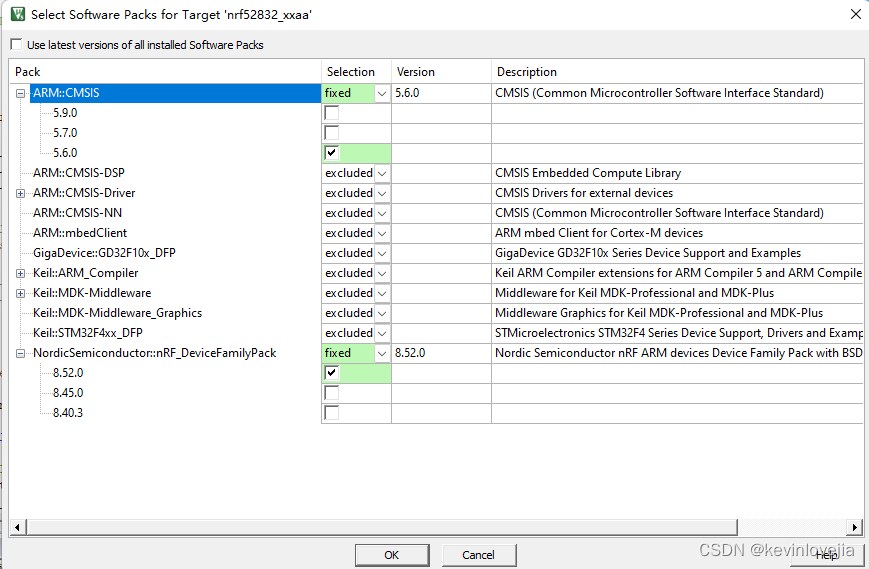Open selection dropdown for Keil::MDK-Middleware_Graphics
869x569 pixels.
click(382, 313)
